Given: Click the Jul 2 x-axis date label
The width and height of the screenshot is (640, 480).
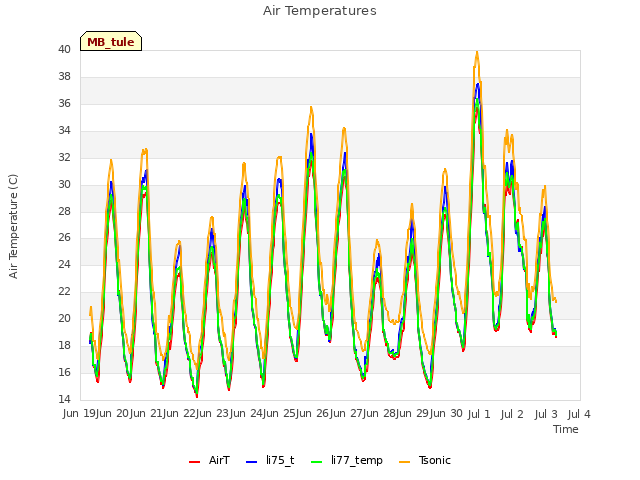Looking at the screenshot, I should 512,414.
